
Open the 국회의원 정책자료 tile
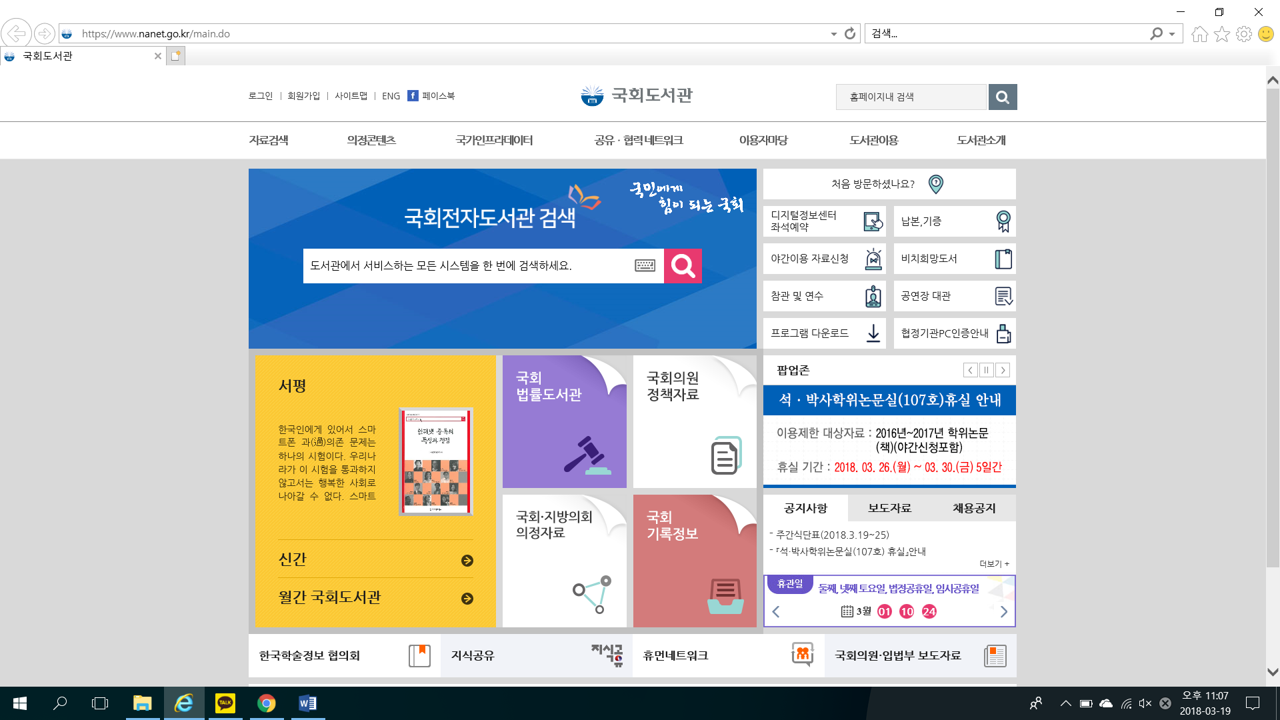695,422
